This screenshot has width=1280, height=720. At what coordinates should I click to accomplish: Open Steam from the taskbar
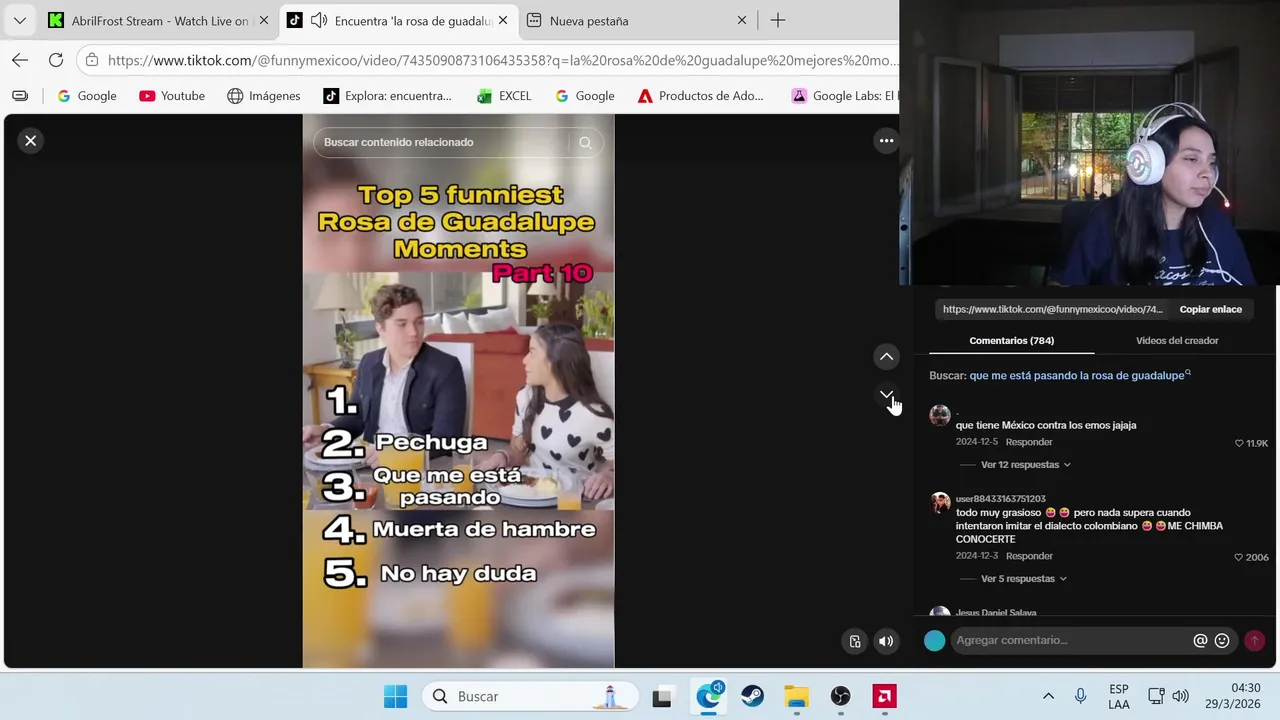(752, 696)
